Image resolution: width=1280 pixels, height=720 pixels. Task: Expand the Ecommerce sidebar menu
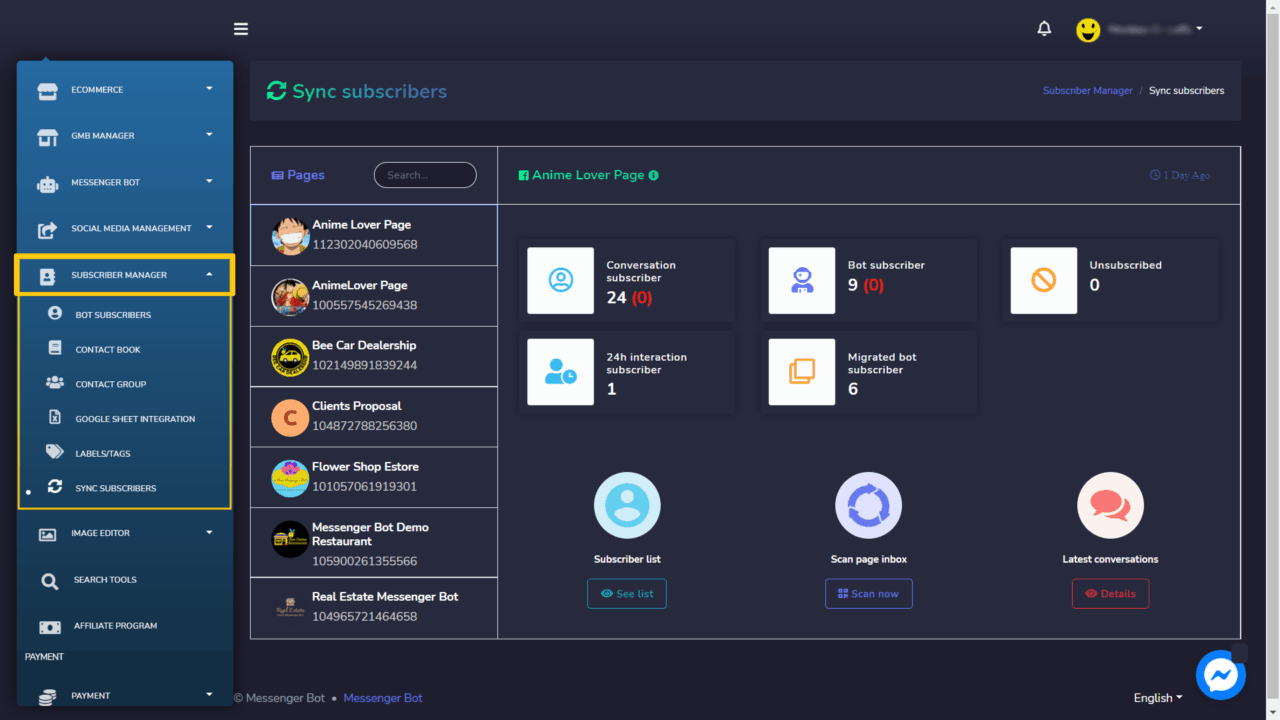pyautogui.click(x=124, y=90)
